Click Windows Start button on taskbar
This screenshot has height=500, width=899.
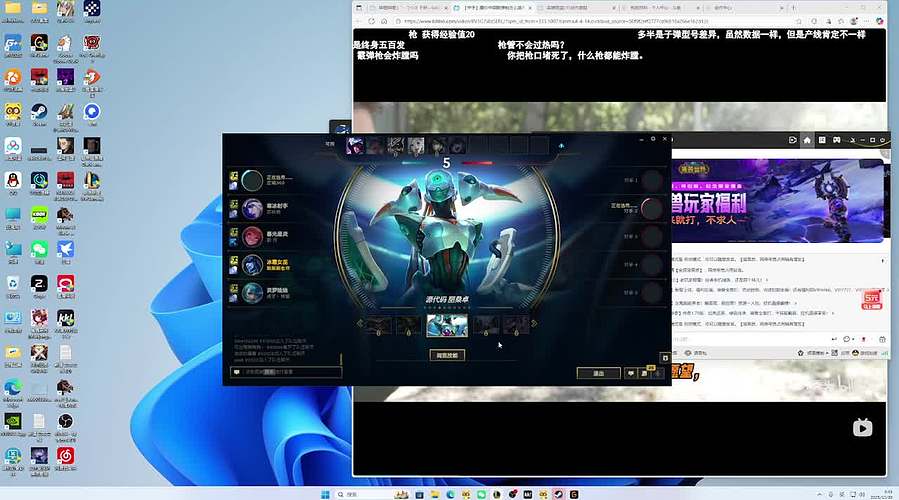(325, 494)
